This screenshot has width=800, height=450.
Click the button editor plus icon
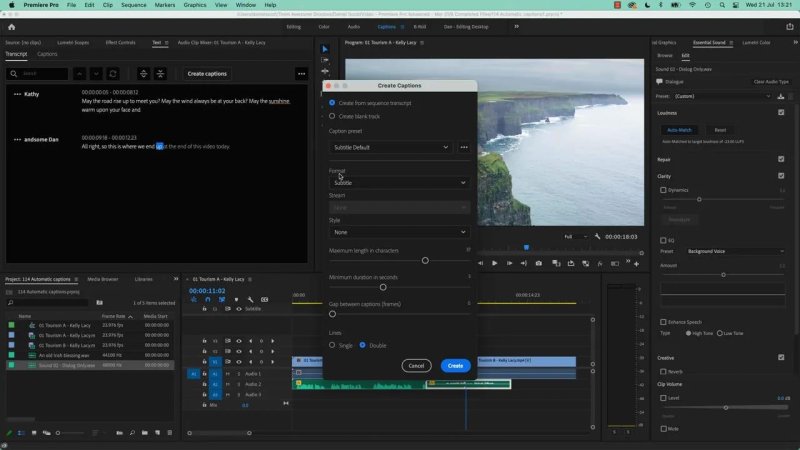(636, 264)
